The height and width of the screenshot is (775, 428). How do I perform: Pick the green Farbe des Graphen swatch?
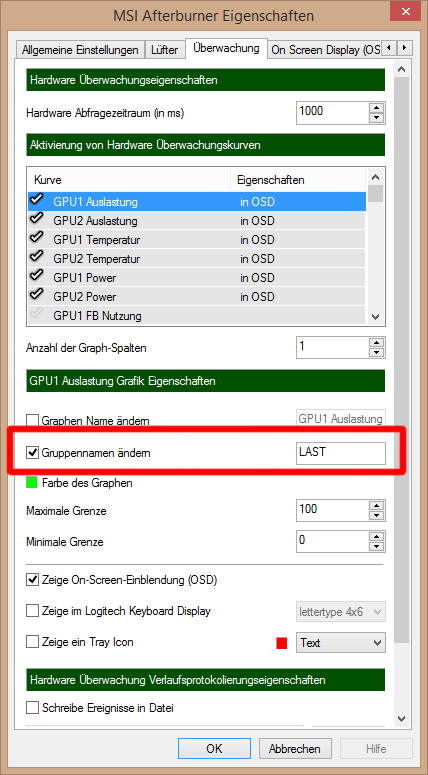click(32, 482)
